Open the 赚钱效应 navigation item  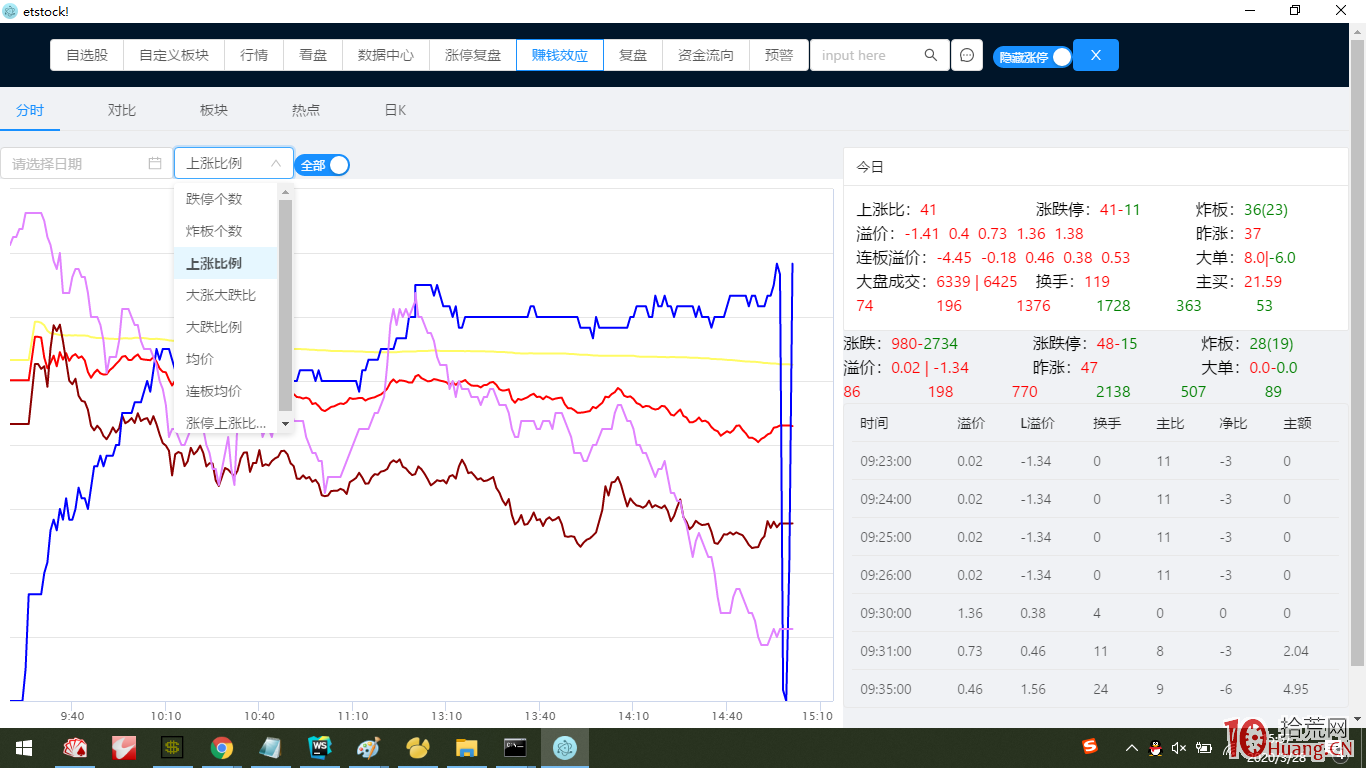pyautogui.click(x=560, y=55)
